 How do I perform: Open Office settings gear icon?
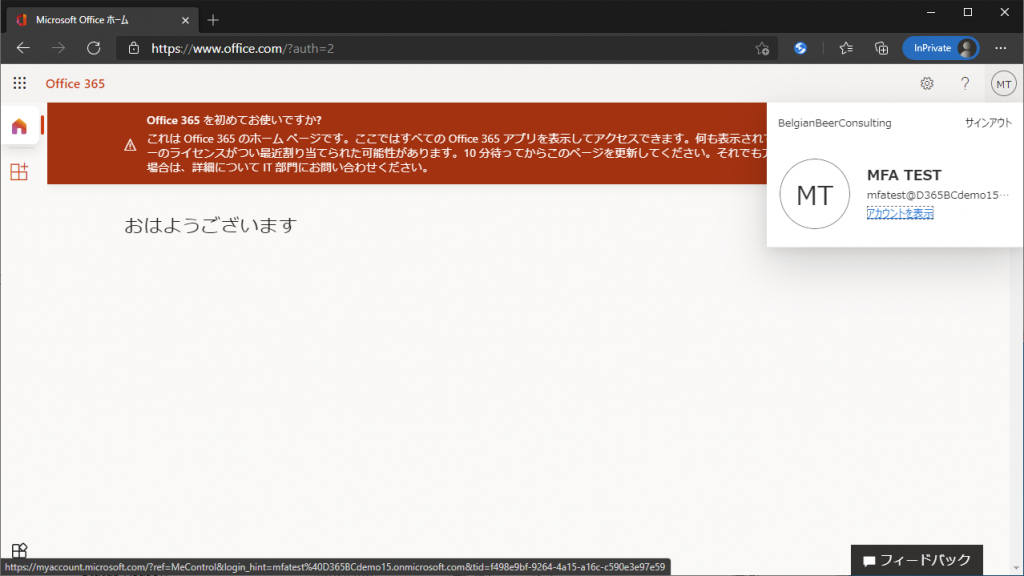927,84
